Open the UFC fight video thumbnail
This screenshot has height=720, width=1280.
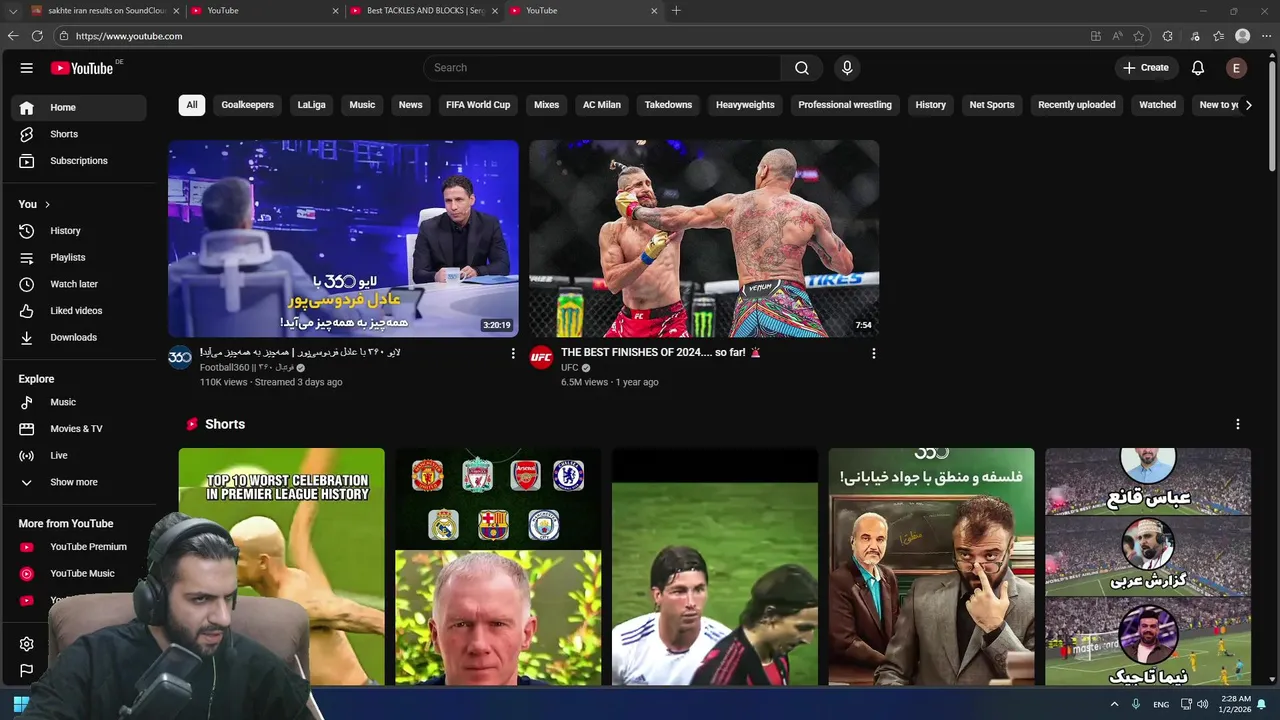coord(704,238)
